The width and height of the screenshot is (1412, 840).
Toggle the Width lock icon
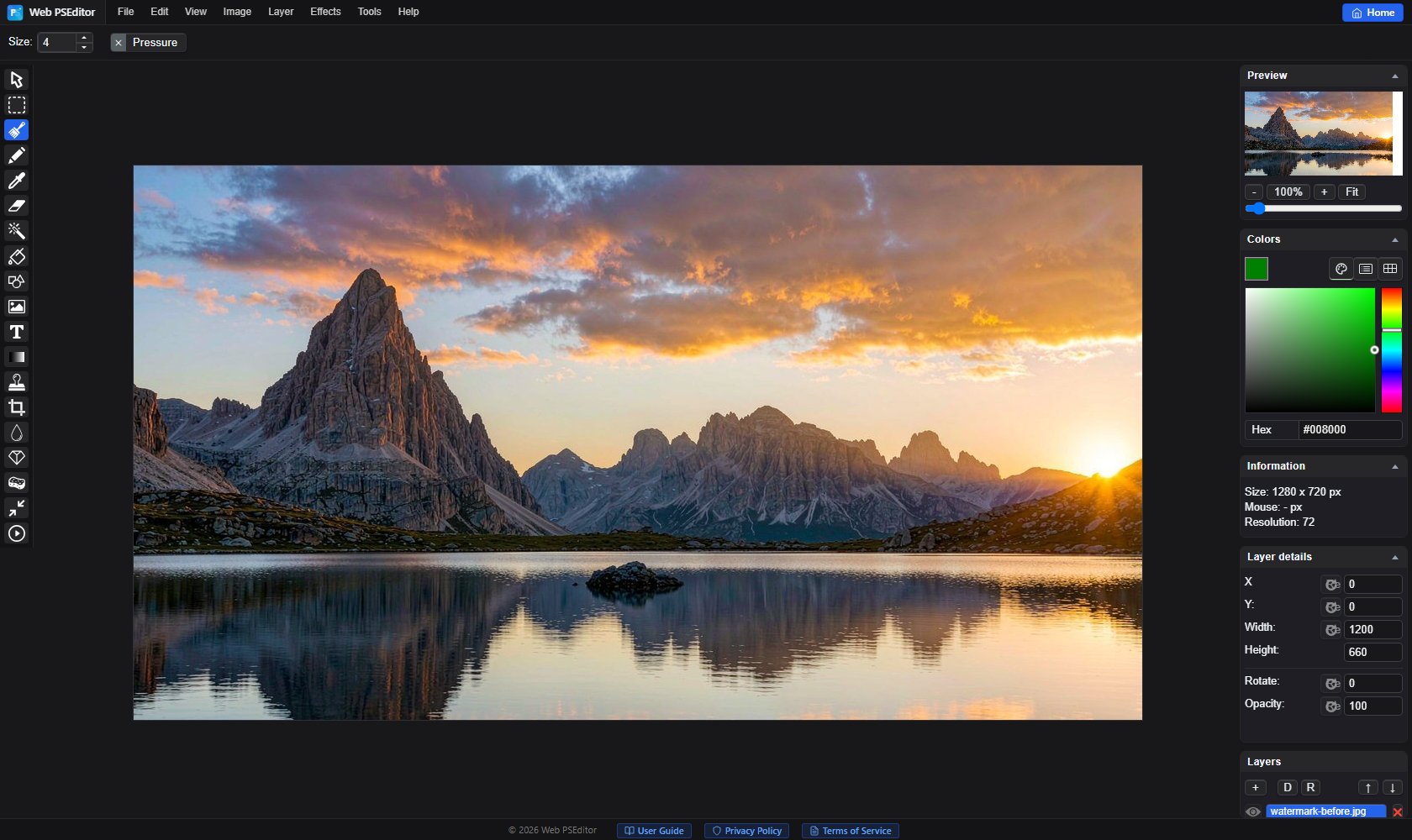pyautogui.click(x=1332, y=630)
